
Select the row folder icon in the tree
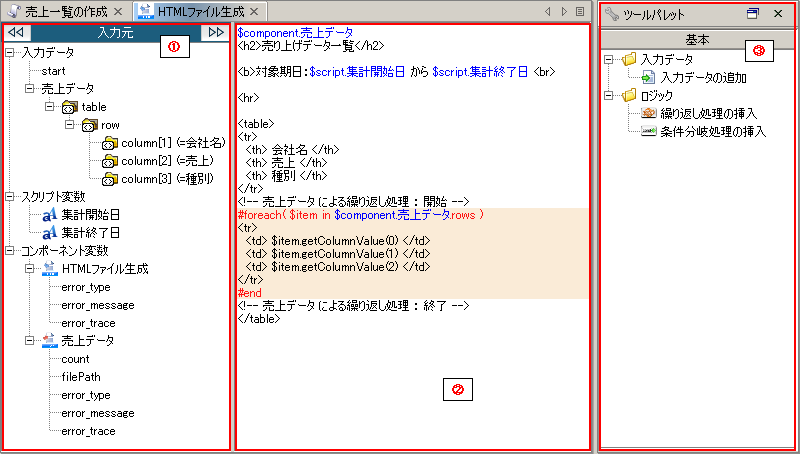[x=88, y=125]
